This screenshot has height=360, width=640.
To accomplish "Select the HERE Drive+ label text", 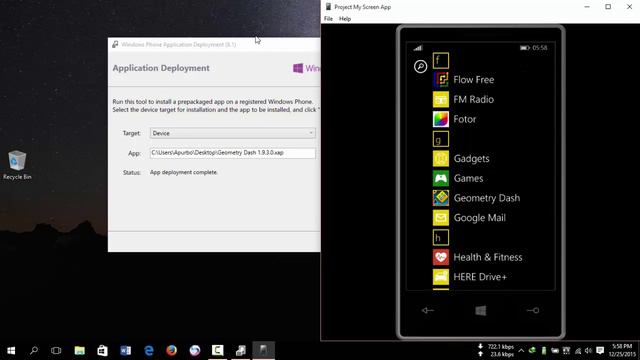I will point(480,277).
